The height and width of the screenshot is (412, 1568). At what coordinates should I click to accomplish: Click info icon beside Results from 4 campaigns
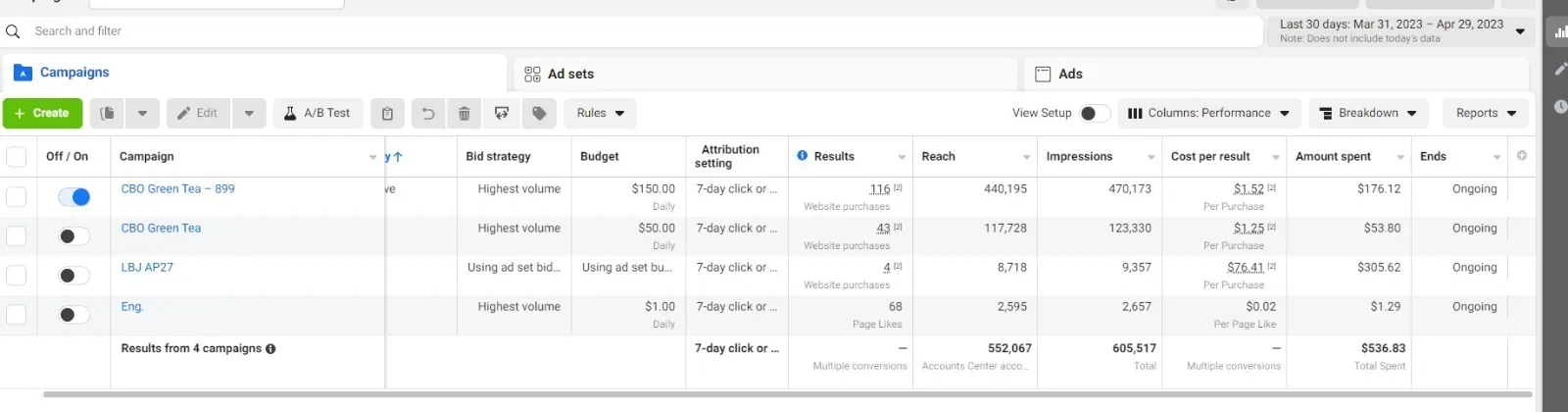270,349
